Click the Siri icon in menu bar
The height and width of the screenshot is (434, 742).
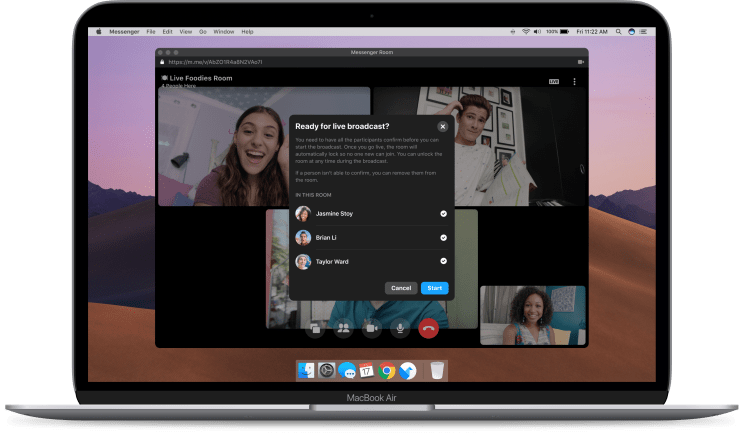[631, 32]
